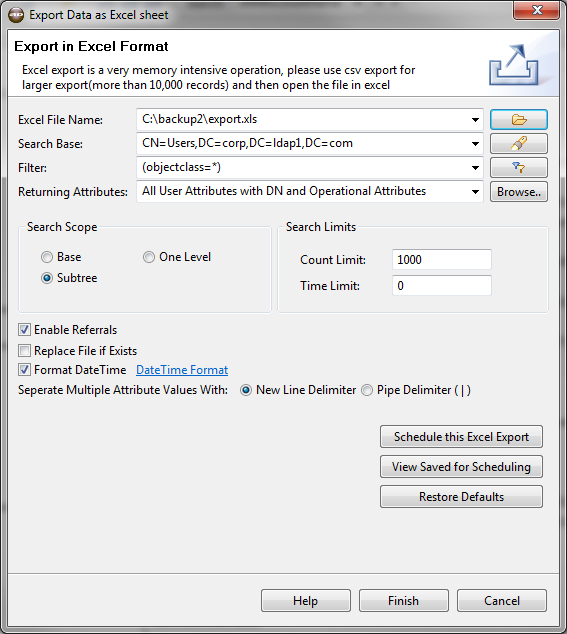This screenshot has height=634, width=567.
Task: Select Pipe Delimiter radio option
Action: pos(367,390)
